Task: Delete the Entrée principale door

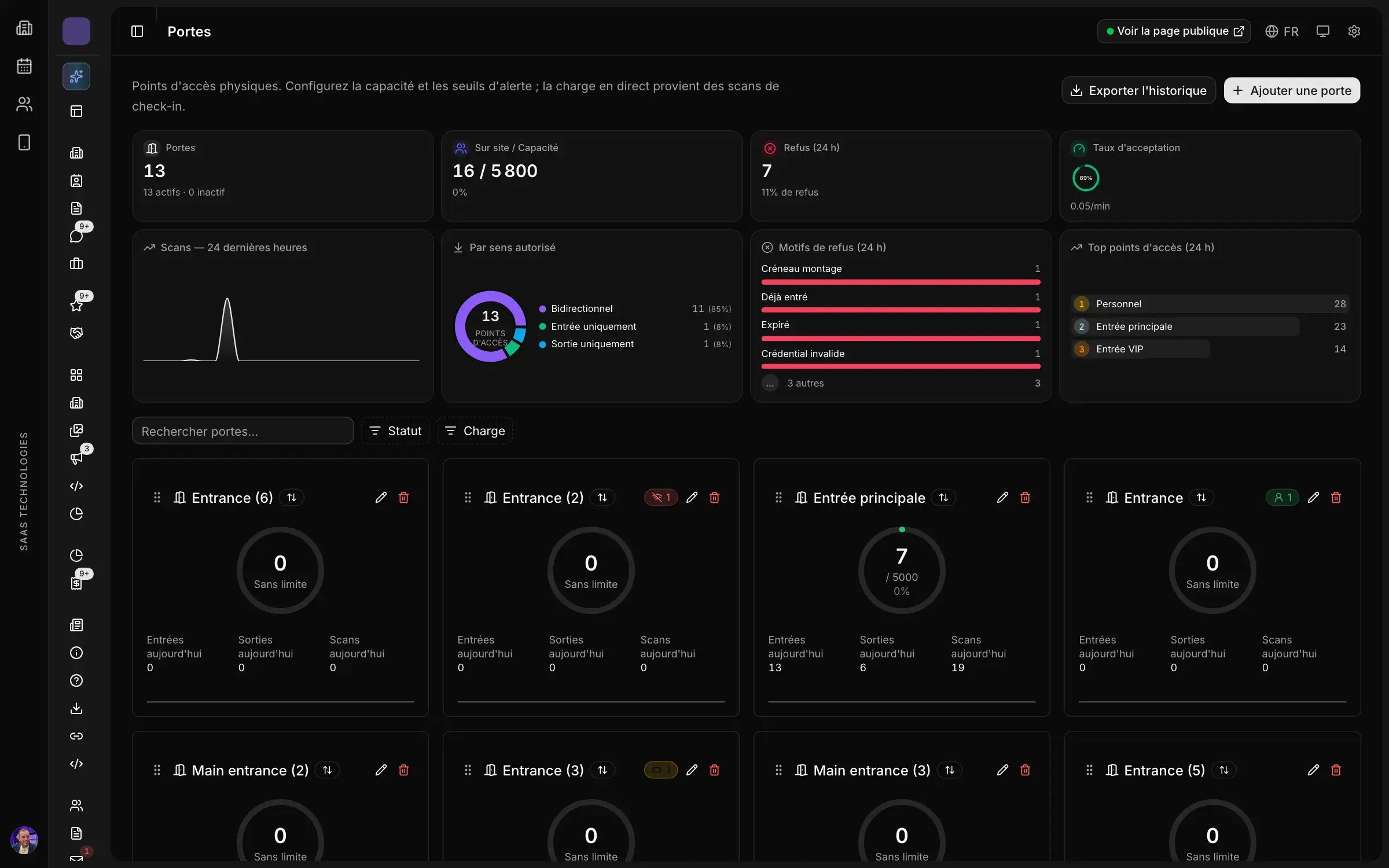Action: (1025, 498)
